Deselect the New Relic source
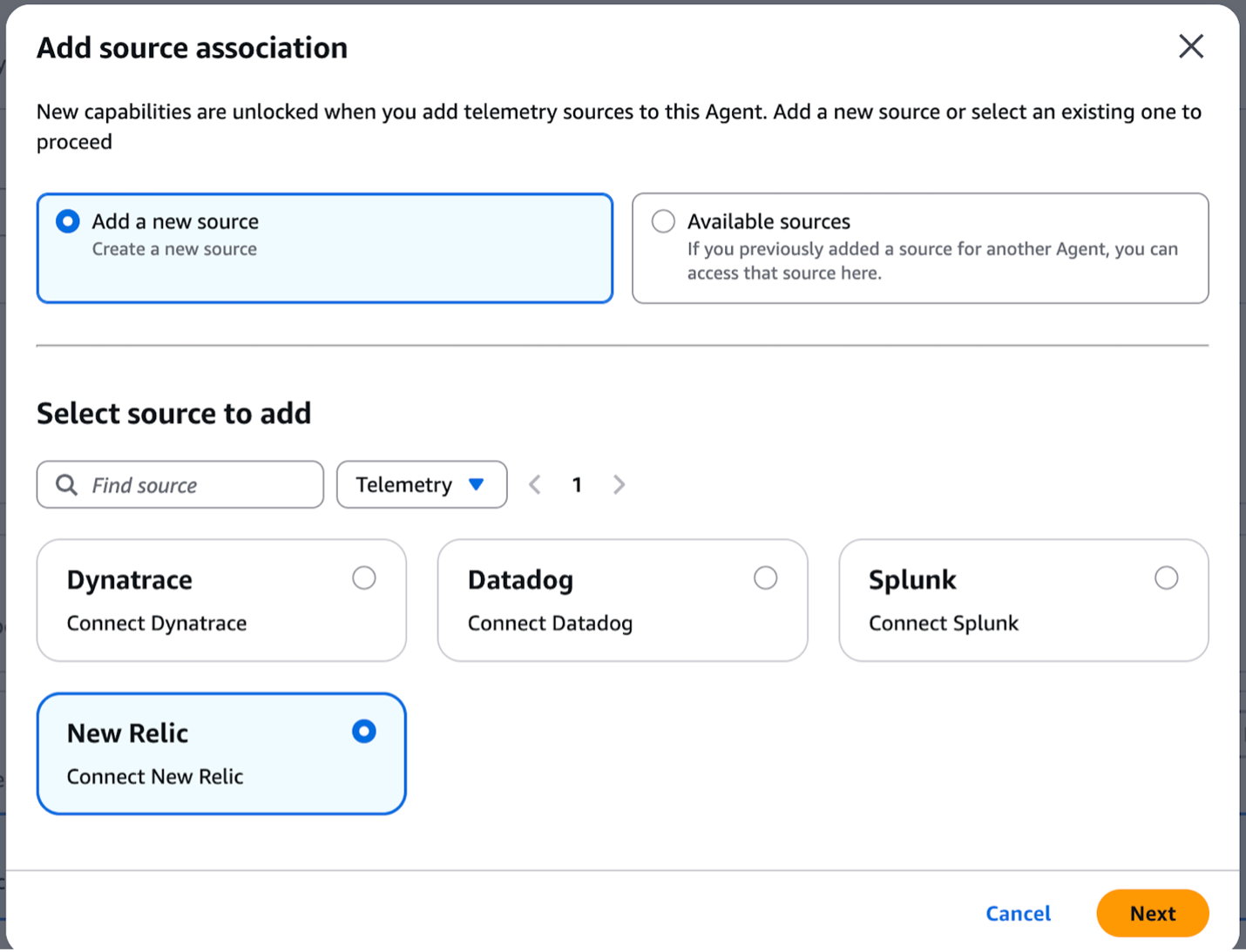The image size is (1246, 952). (363, 732)
